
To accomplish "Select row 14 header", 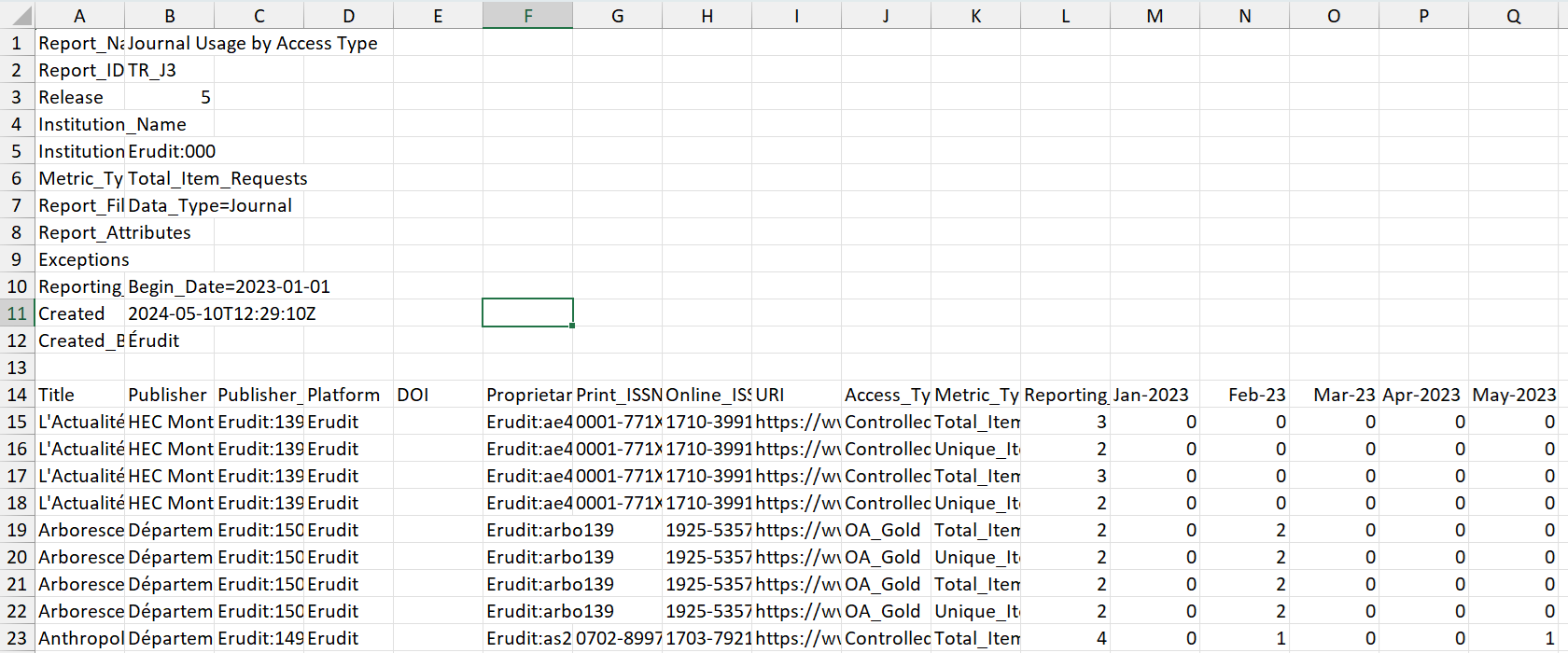I will coord(18,395).
